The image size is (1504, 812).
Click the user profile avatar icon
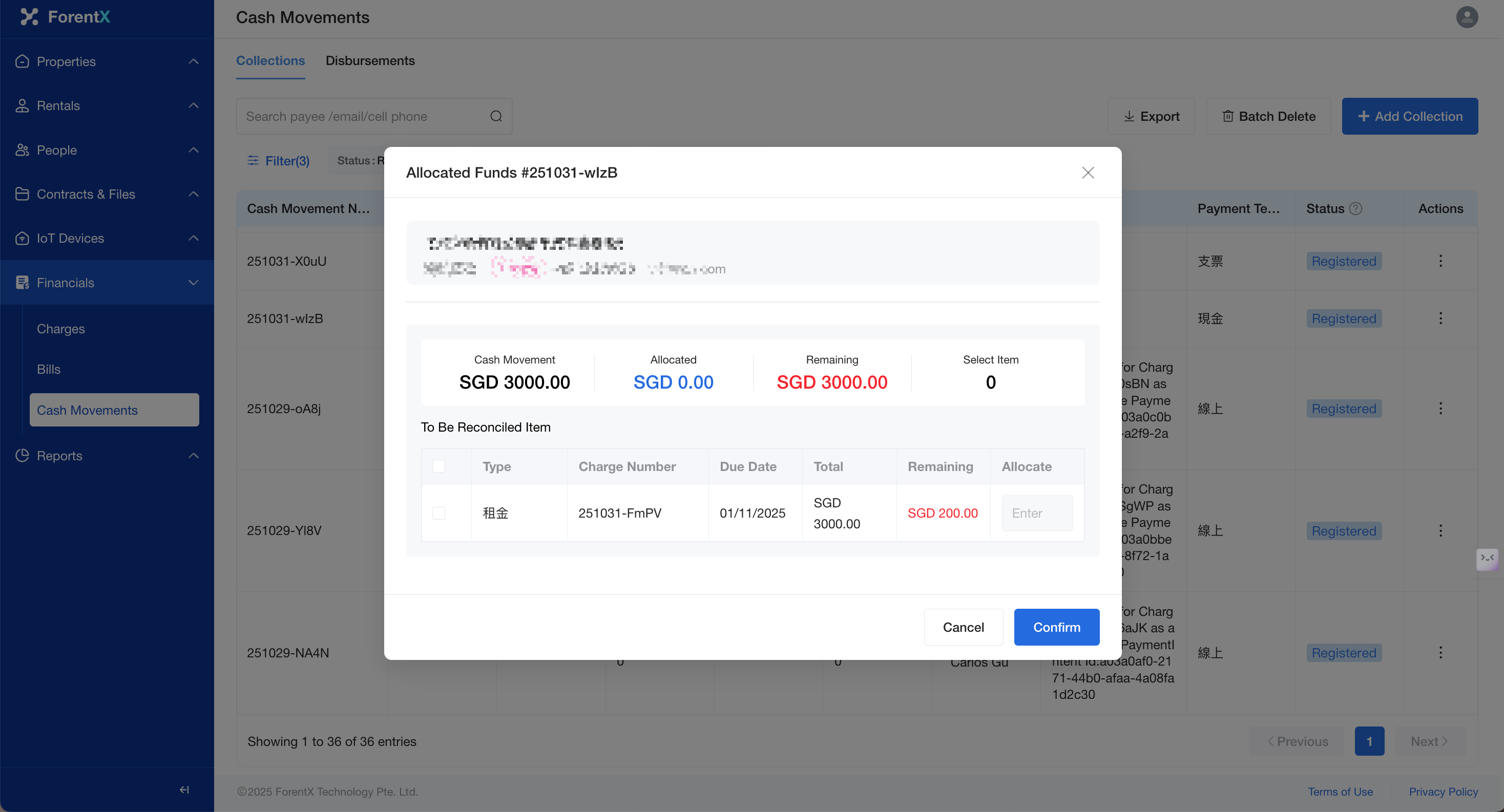(x=1467, y=17)
